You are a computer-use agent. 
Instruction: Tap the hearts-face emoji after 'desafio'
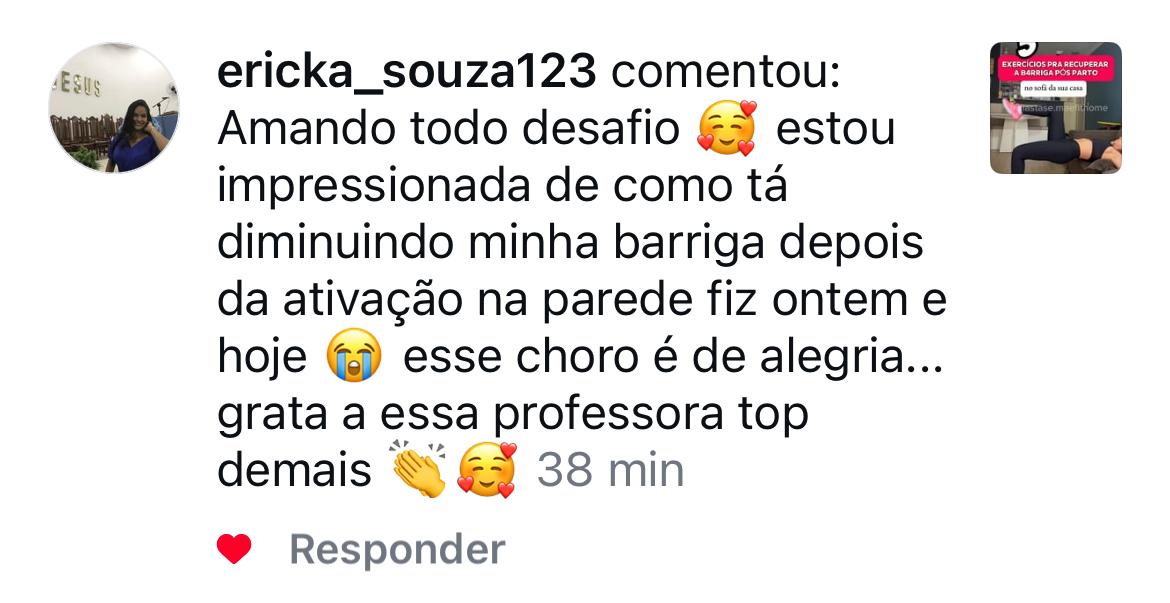pos(727,128)
